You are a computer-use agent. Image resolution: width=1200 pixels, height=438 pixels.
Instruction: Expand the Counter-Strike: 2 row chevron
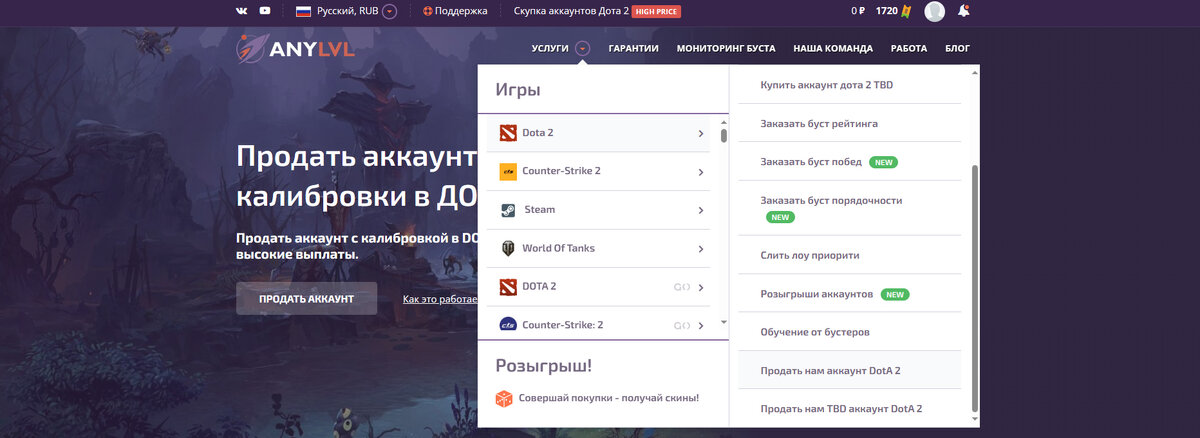(x=701, y=325)
